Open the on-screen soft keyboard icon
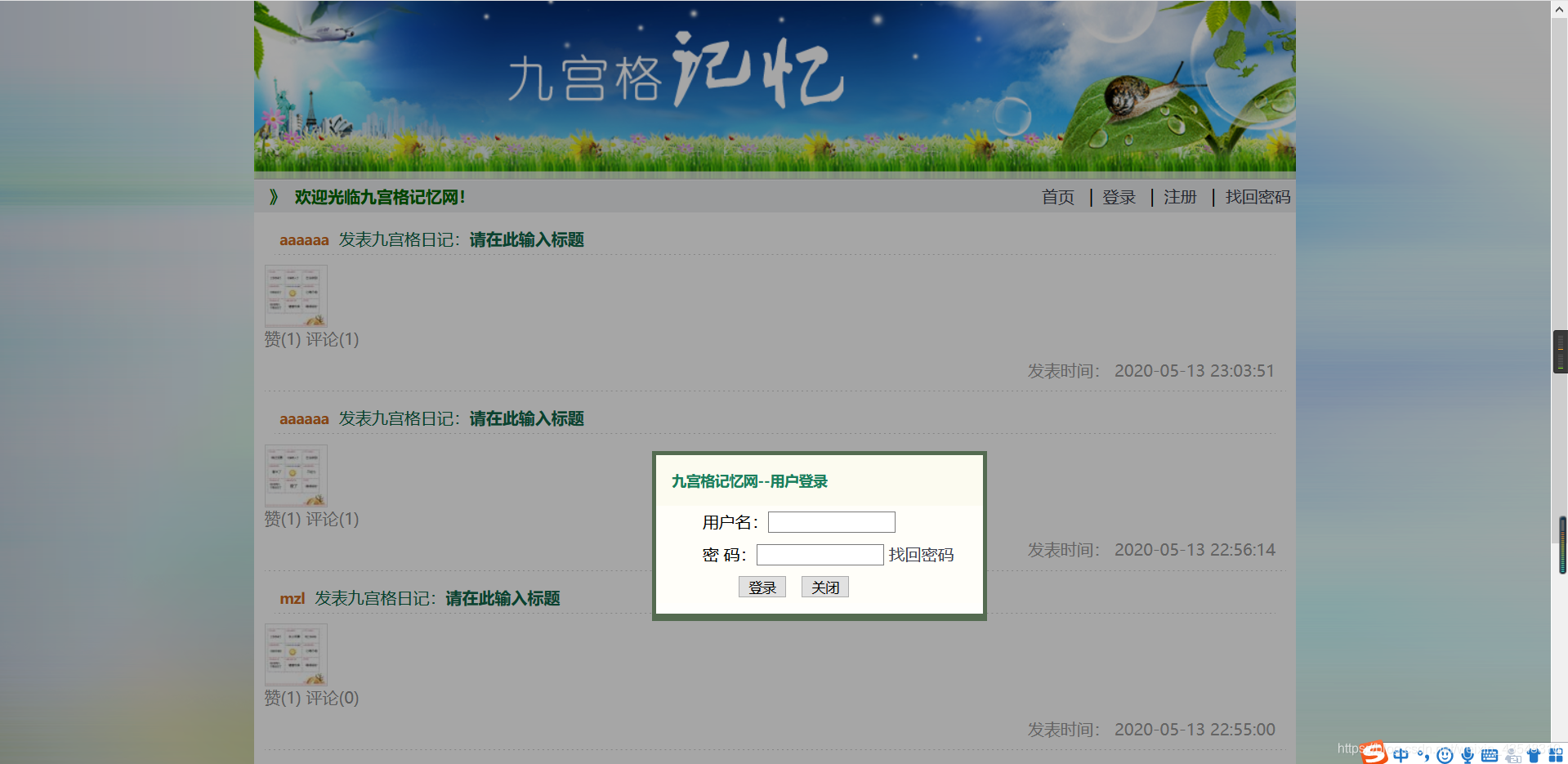This screenshot has height=764, width=1568. 1490,753
